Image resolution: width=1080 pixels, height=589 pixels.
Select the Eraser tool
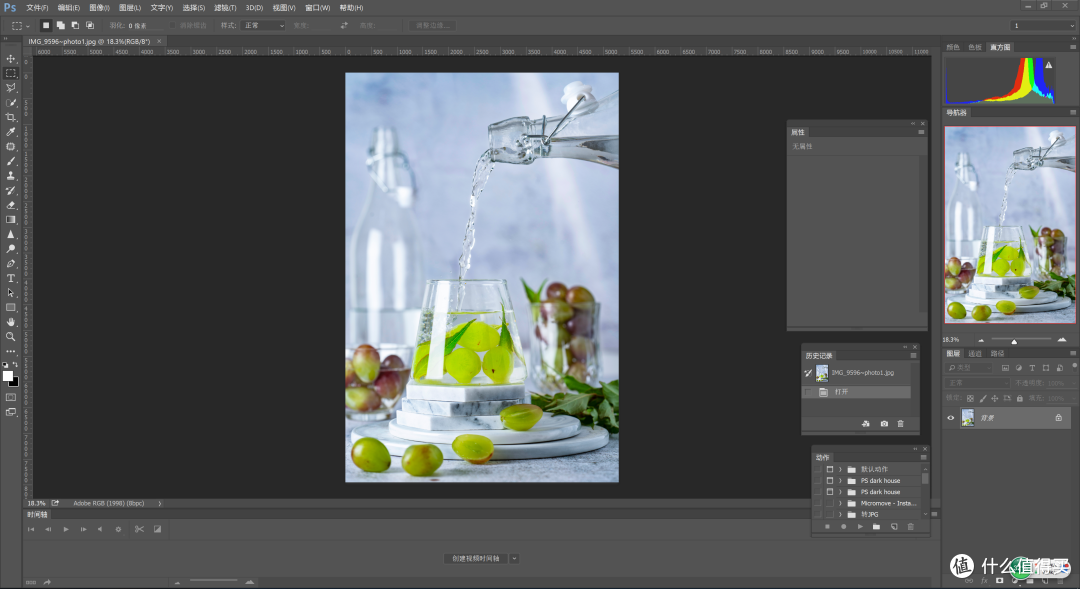tap(10, 205)
